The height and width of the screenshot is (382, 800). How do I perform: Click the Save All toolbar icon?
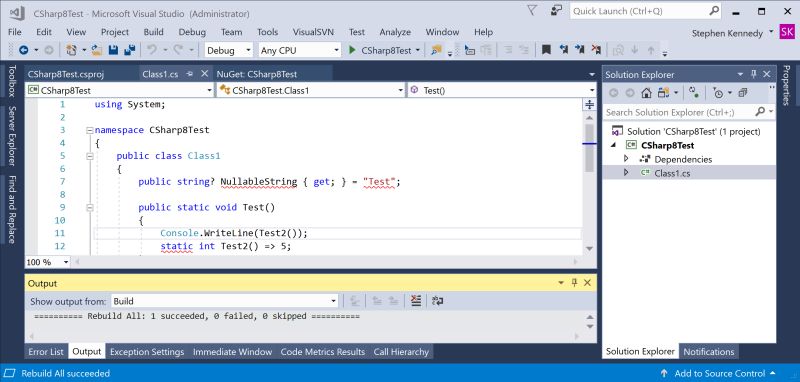point(130,50)
